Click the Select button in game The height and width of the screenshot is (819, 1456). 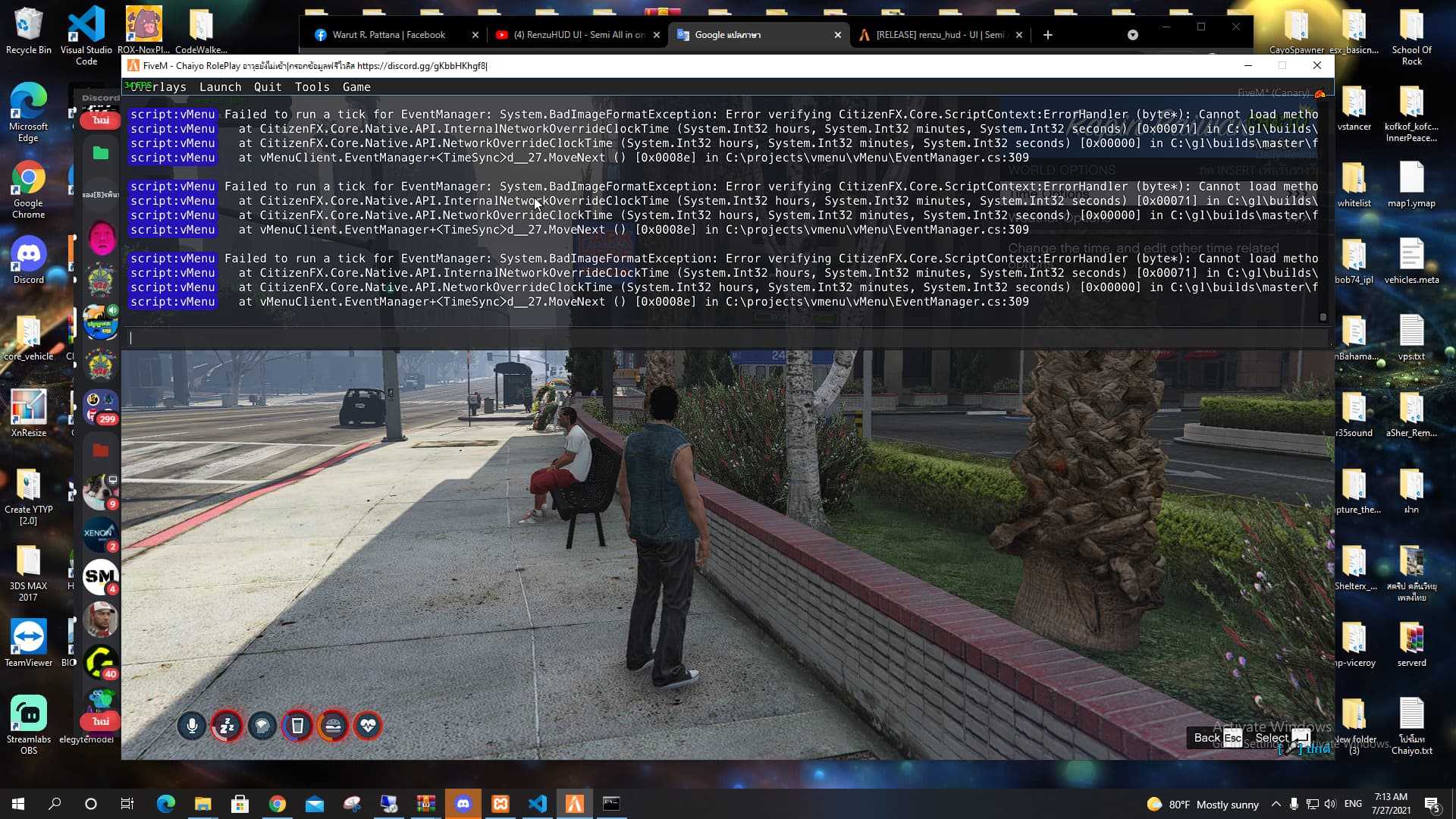click(1282, 738)
